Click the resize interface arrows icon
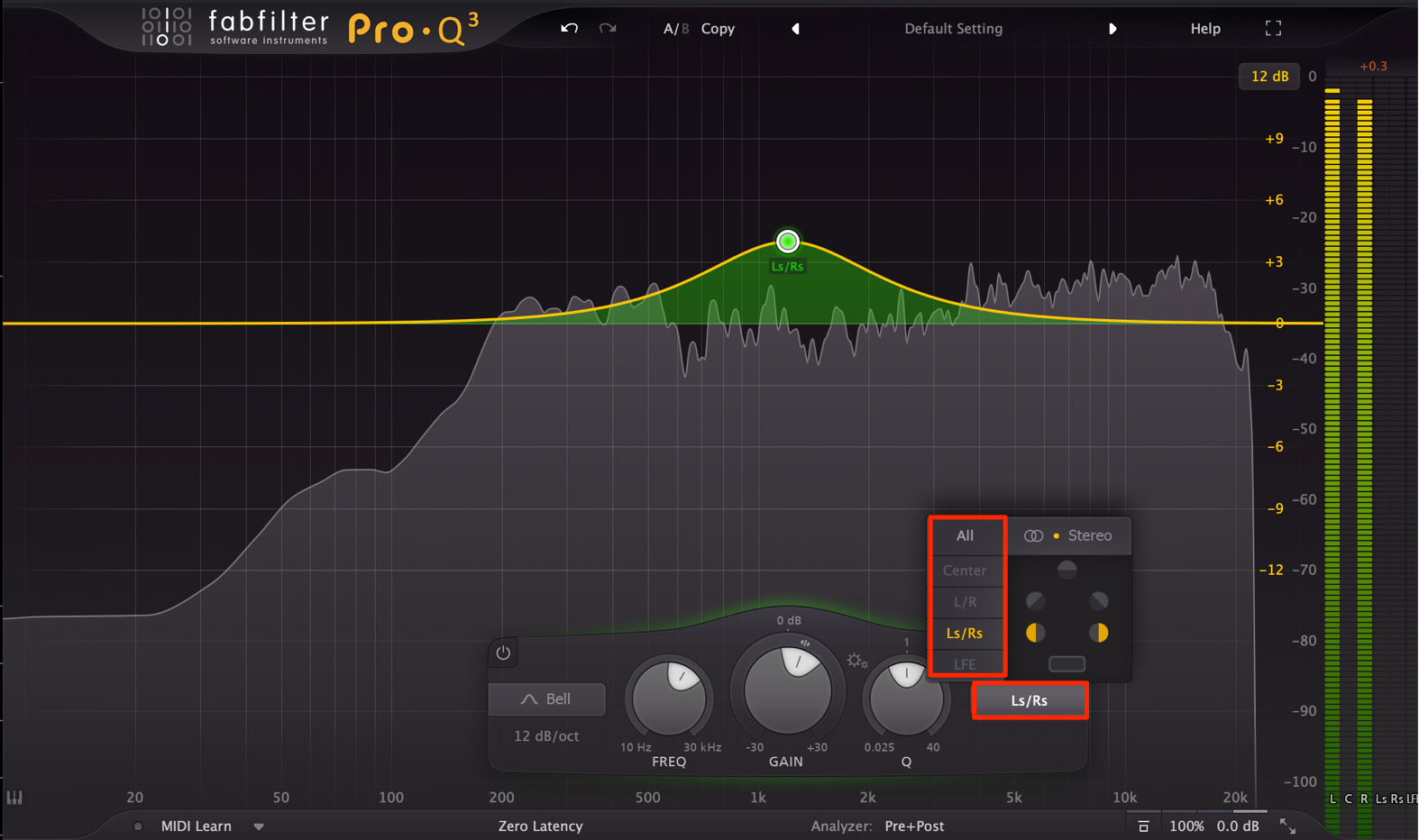The image size is (1419, 840). click(x=1287, y=826)
